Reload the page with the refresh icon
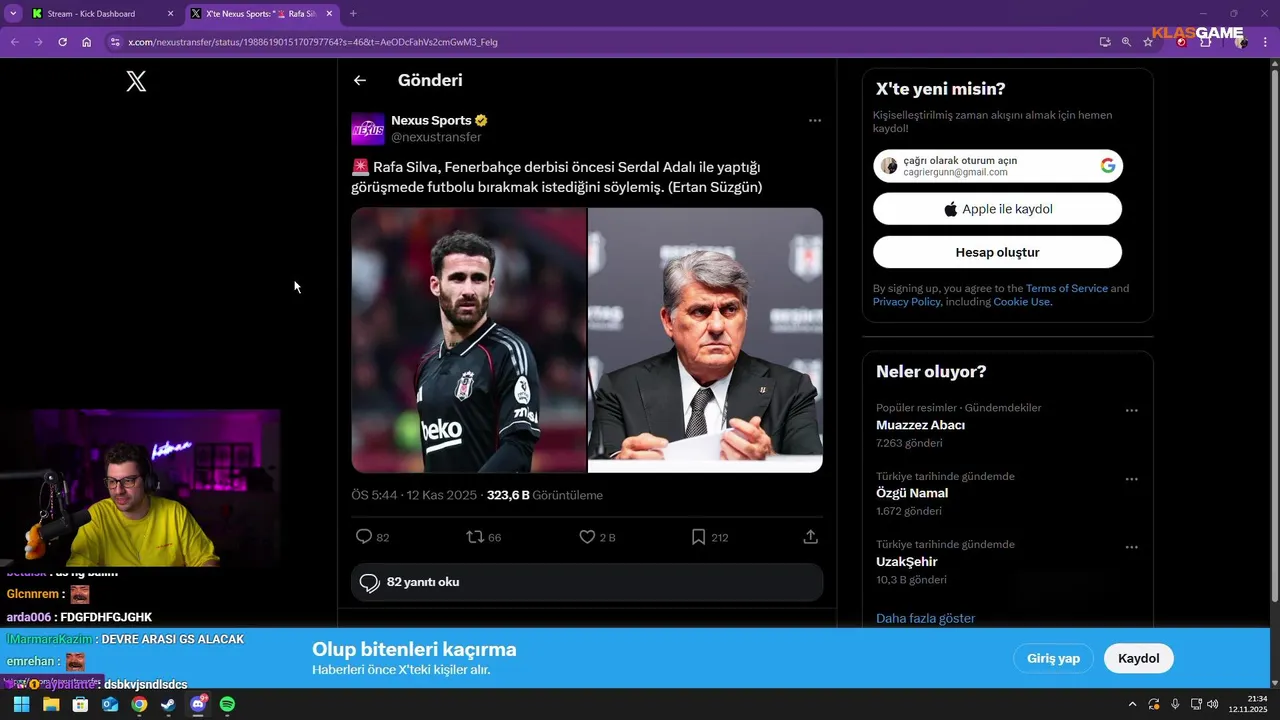Screen dimensions: 1280x720 pos(62,42)
